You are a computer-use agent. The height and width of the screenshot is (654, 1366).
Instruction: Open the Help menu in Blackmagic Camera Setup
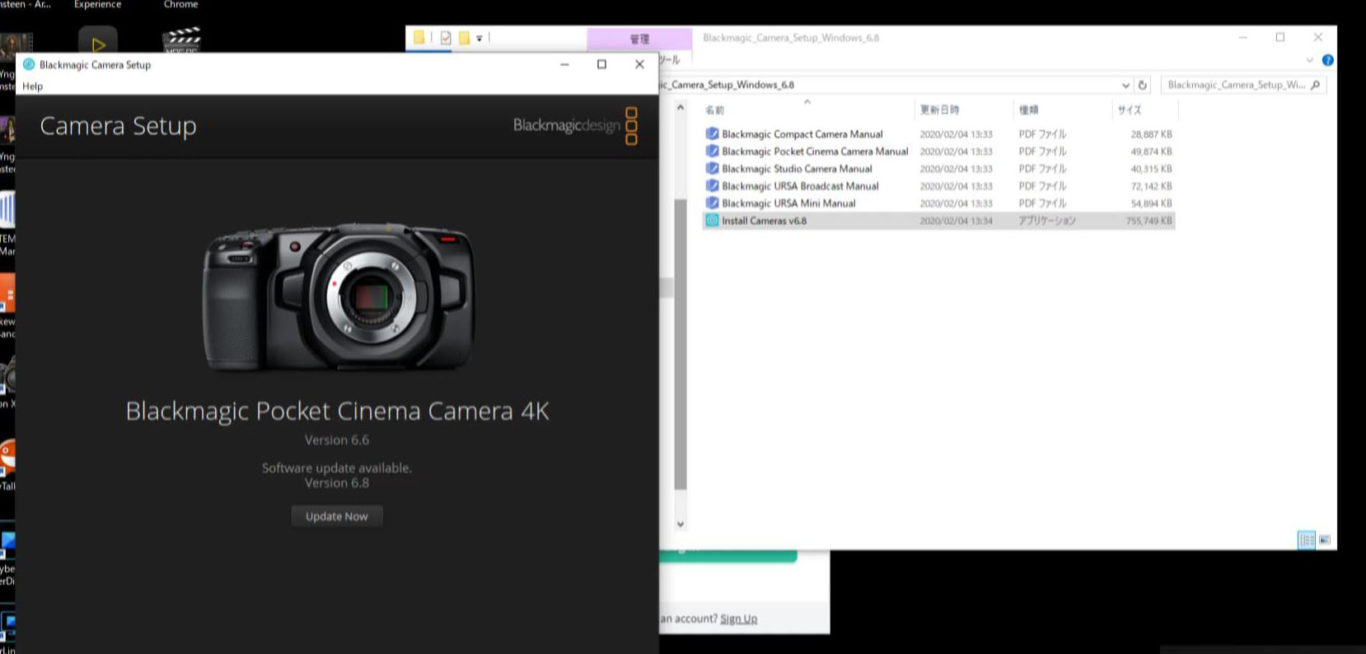coord(32,86)
